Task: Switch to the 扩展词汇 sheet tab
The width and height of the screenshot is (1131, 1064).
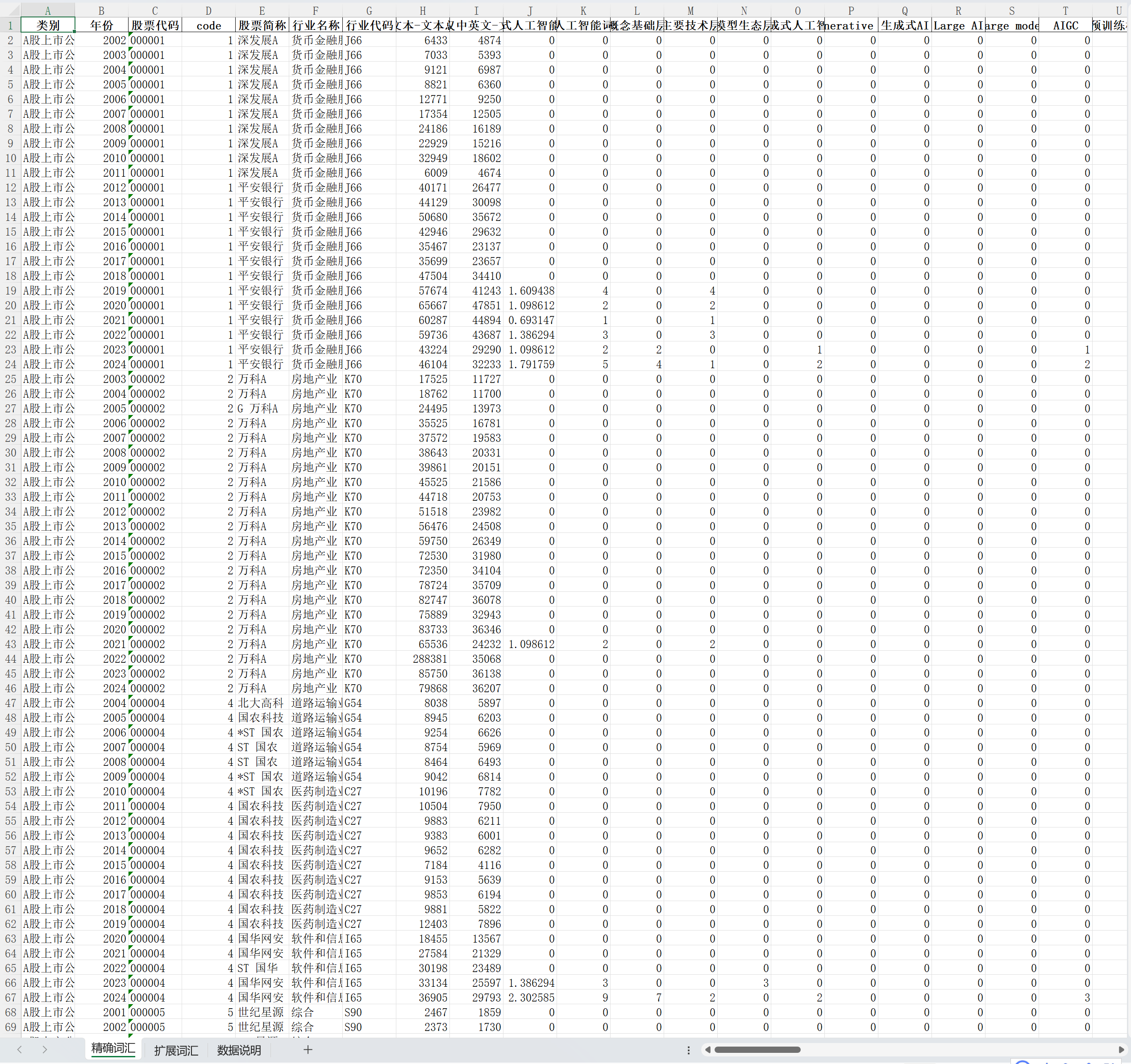Action: 176,1050
